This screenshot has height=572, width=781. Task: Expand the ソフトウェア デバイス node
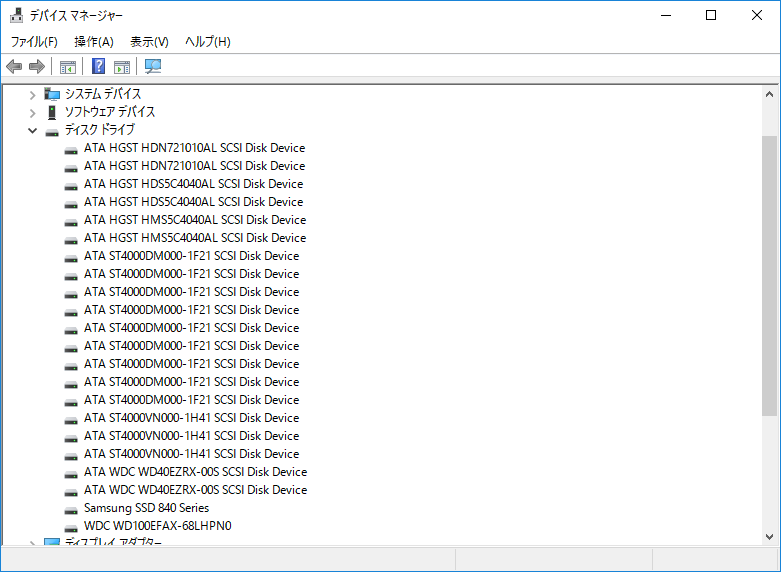(x=32, y=113)
